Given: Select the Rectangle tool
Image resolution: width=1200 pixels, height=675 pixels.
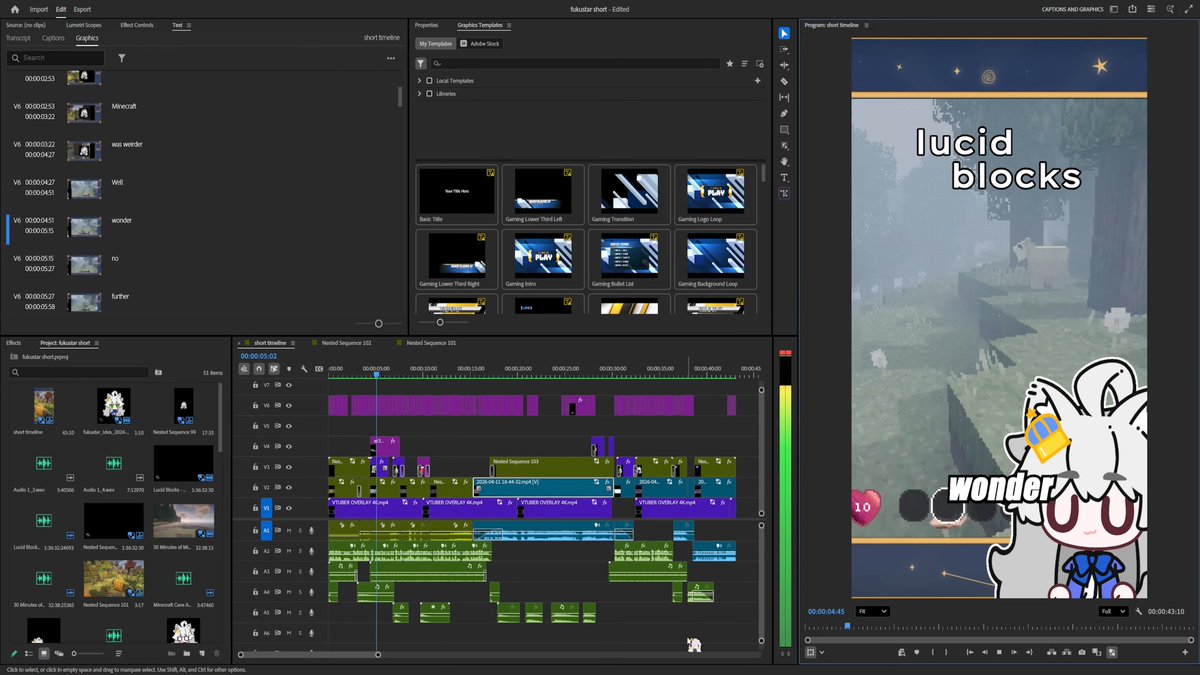Looking at the screenshot, I should (x=784, y=129).
